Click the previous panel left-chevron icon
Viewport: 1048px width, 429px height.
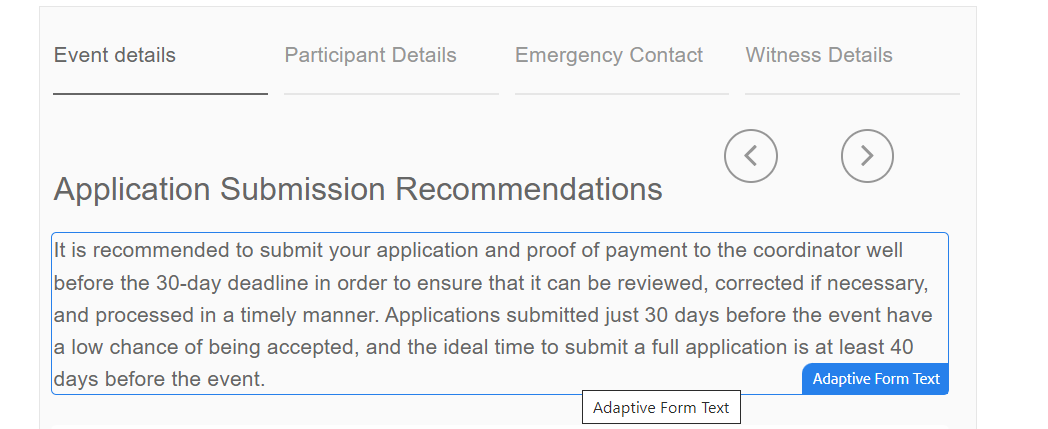click(751, 156)
